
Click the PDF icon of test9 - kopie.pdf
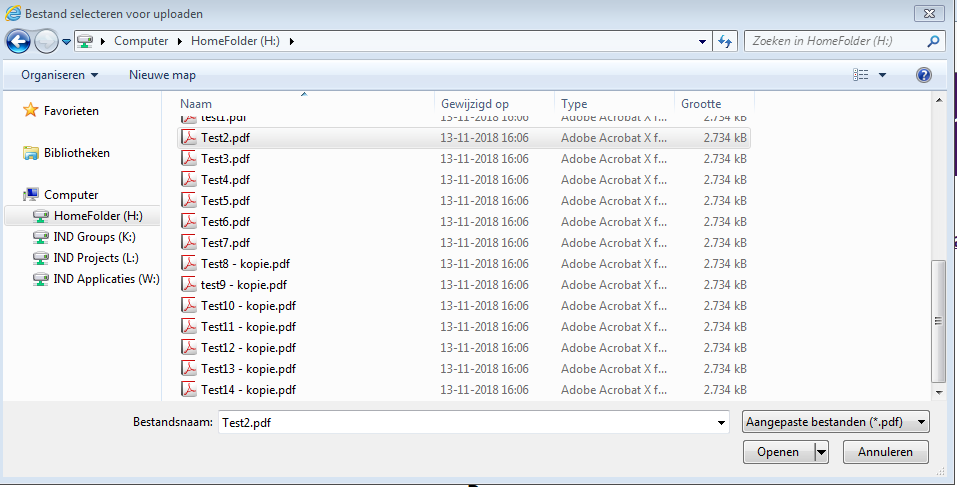[189, 284]
